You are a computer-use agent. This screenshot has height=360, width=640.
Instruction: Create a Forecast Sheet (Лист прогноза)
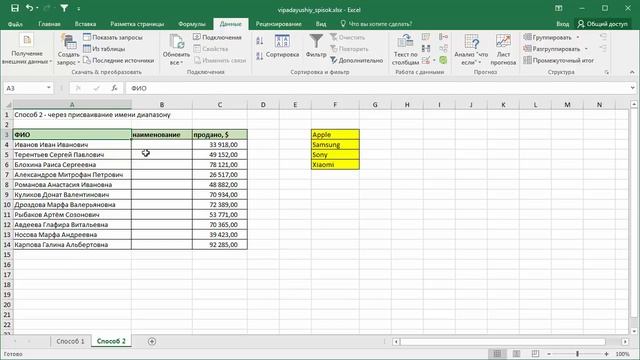click(x=503, y=50)
